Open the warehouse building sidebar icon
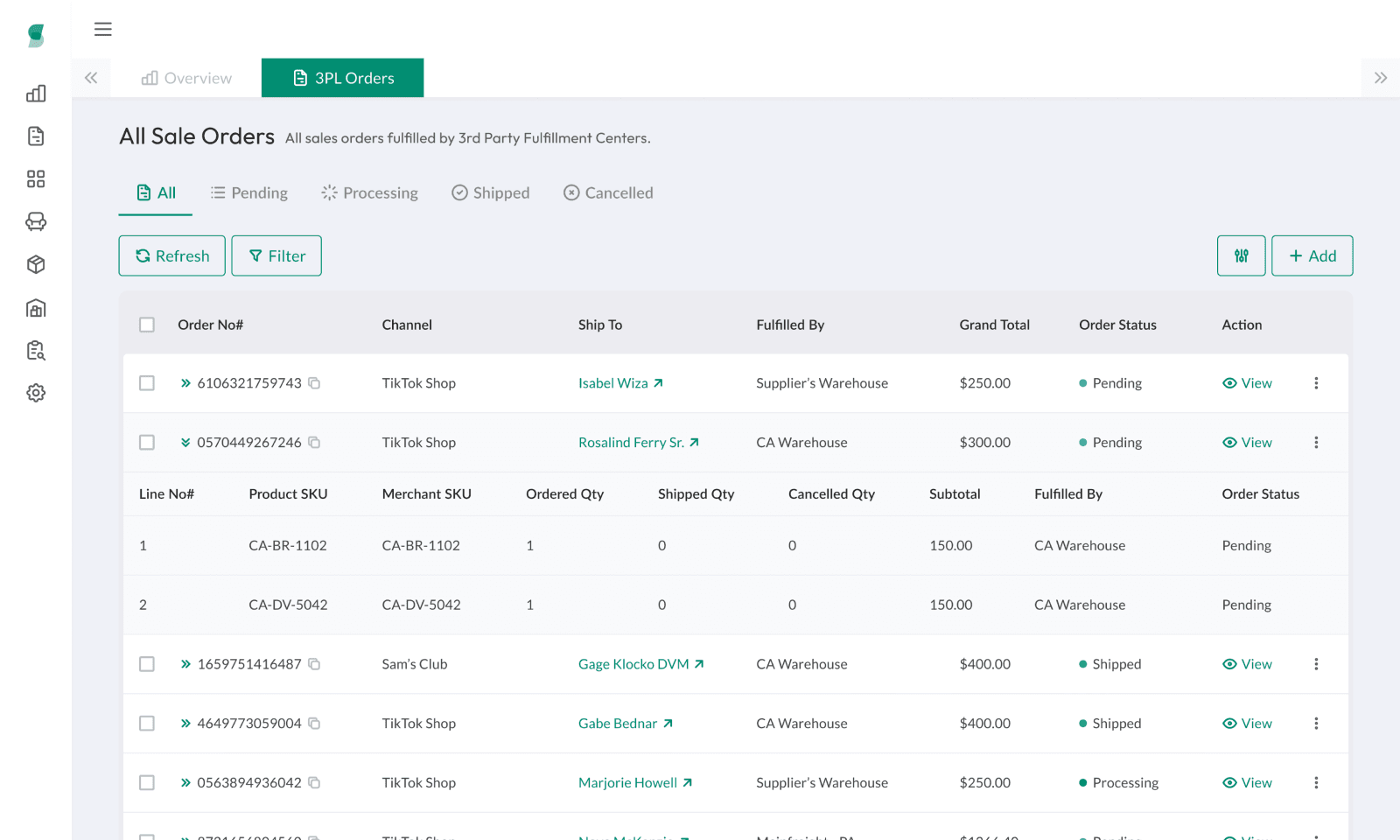This screenshot has height=840, width=1400. click(36, 308)
